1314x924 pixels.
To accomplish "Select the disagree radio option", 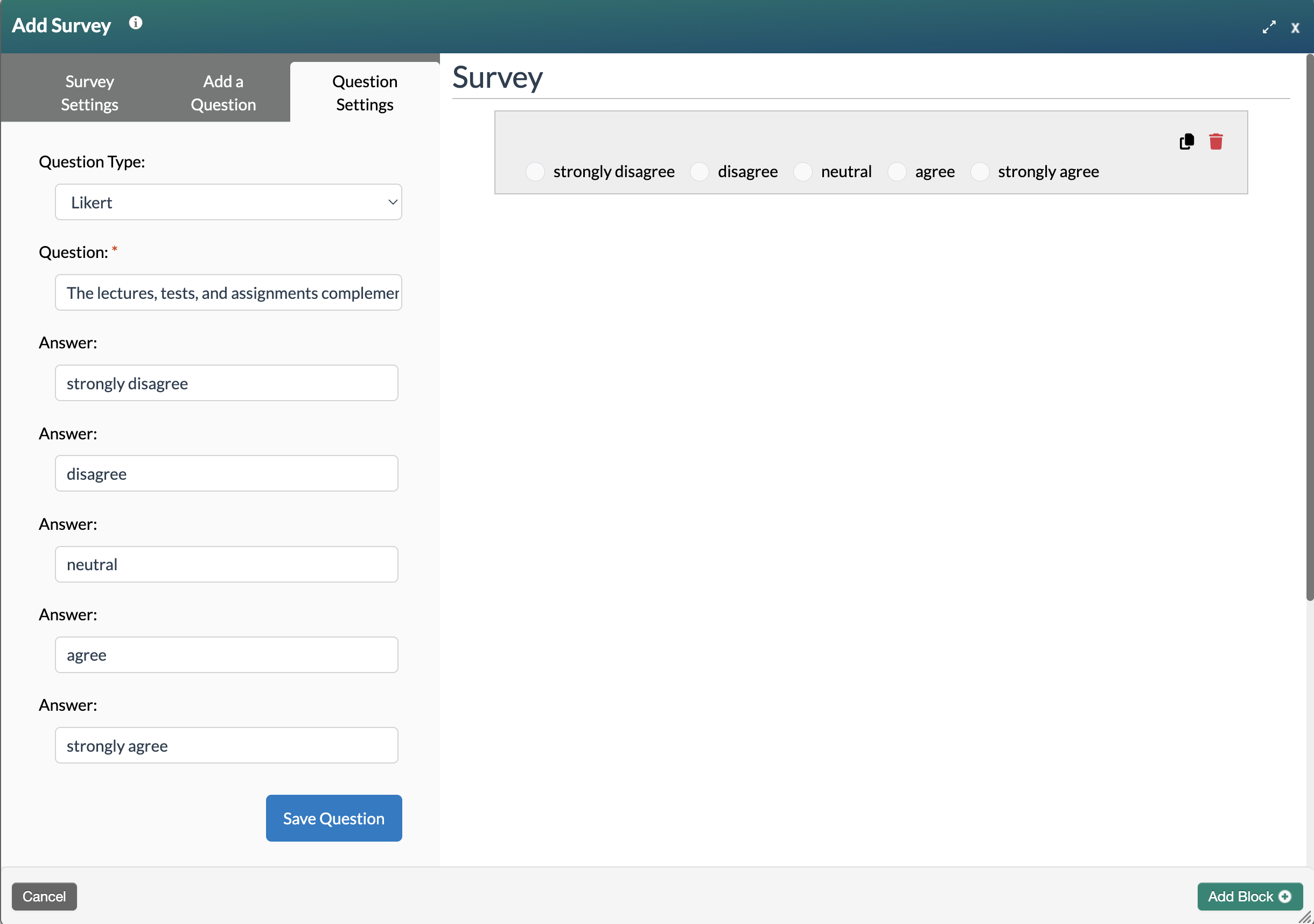I will pyautogui.click(x=700, y=172).
